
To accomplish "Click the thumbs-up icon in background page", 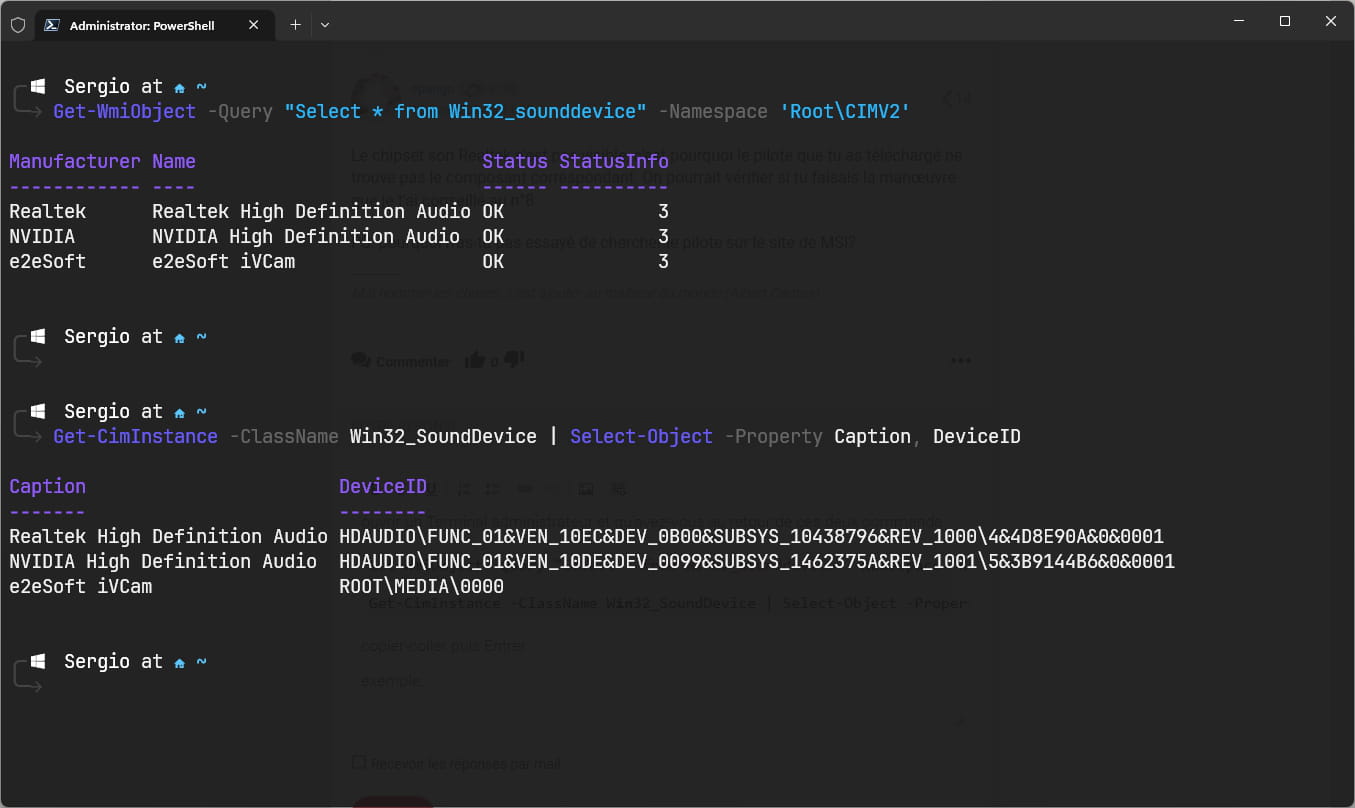I will (475, 360).
